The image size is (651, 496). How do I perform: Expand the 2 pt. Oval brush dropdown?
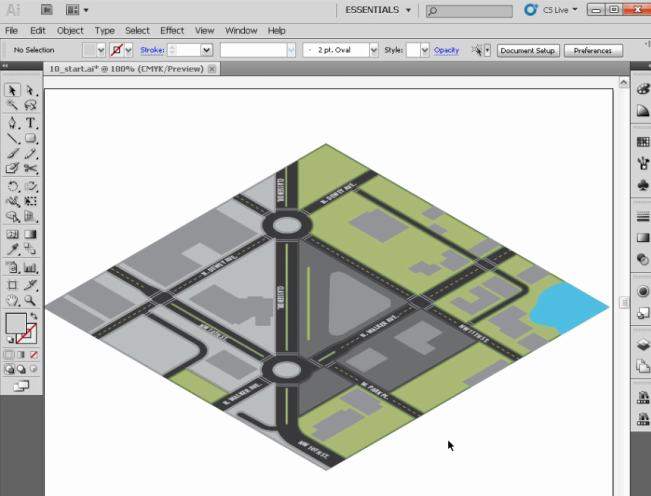point(374,50)
